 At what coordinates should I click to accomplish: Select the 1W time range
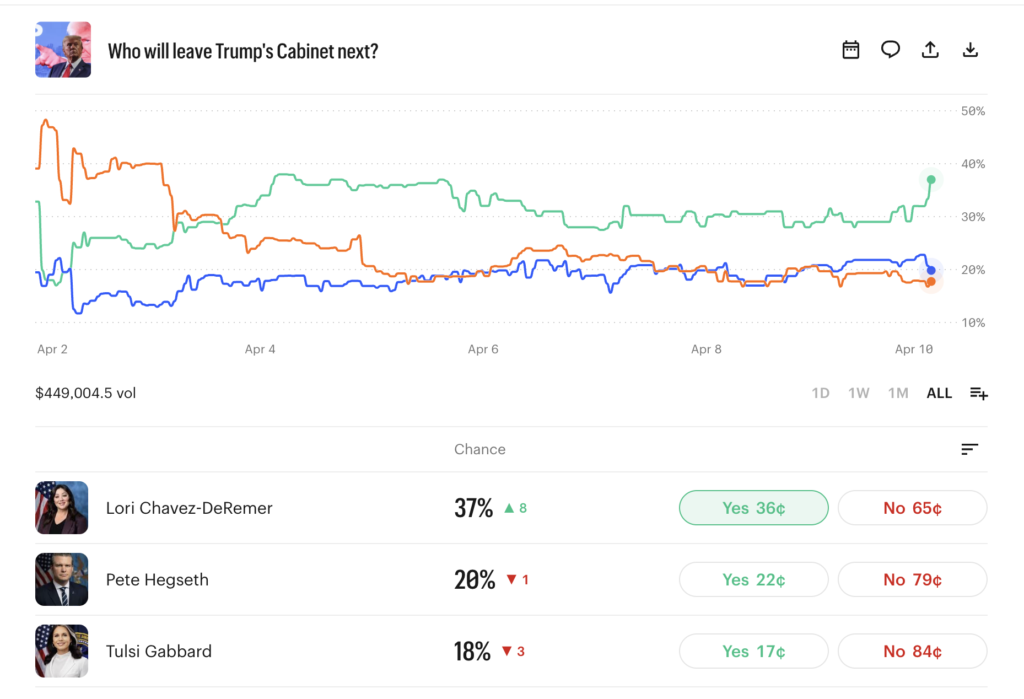[859, 393]
